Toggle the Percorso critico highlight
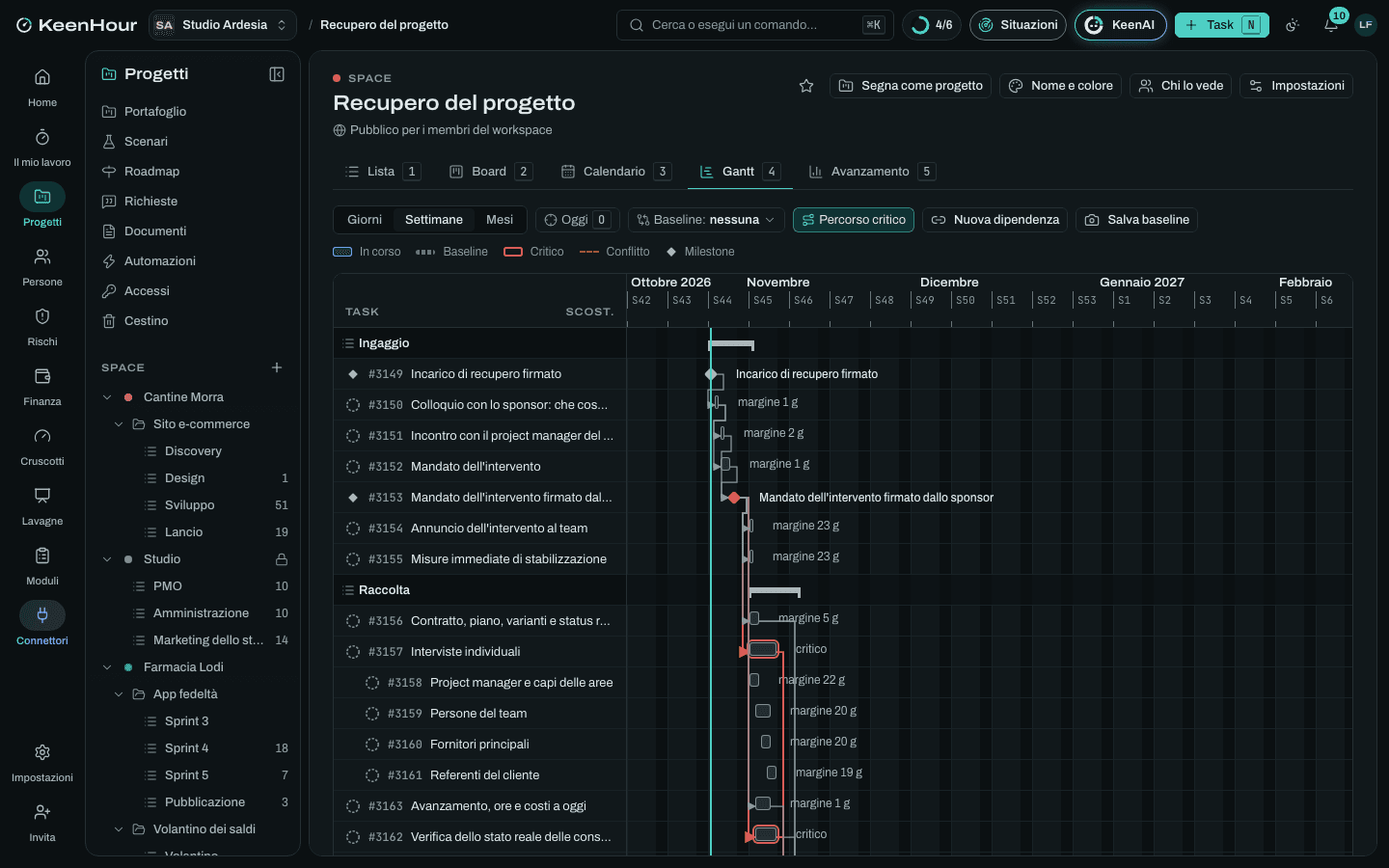Image resolution: width=1389 pixels, height=868 pixels. pos(854,220)
